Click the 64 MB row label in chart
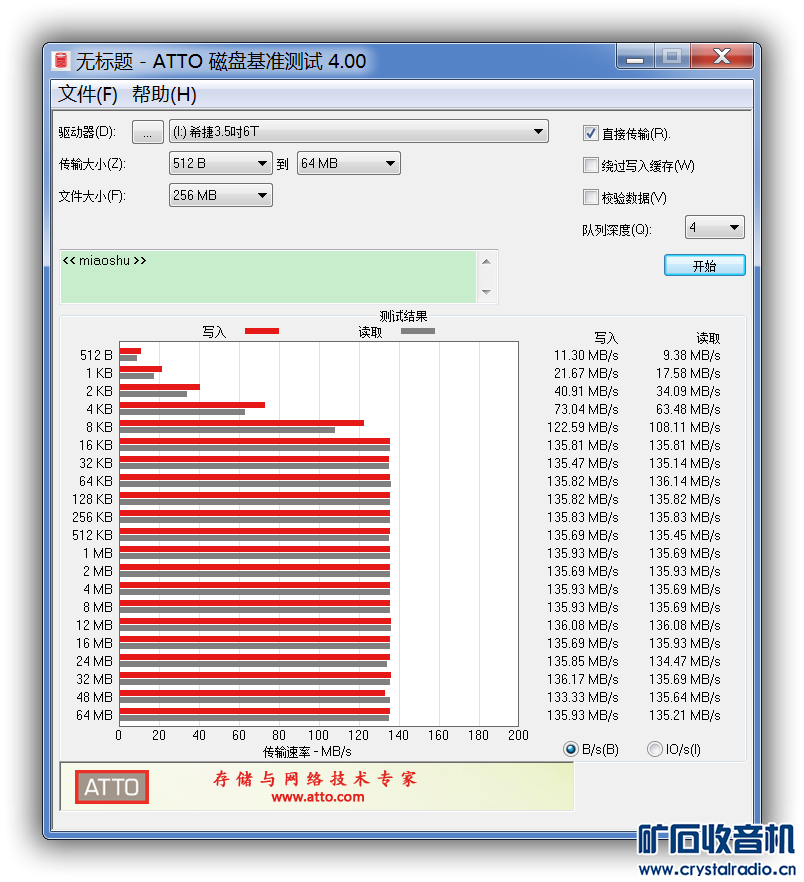 click(x=95, y=716)
